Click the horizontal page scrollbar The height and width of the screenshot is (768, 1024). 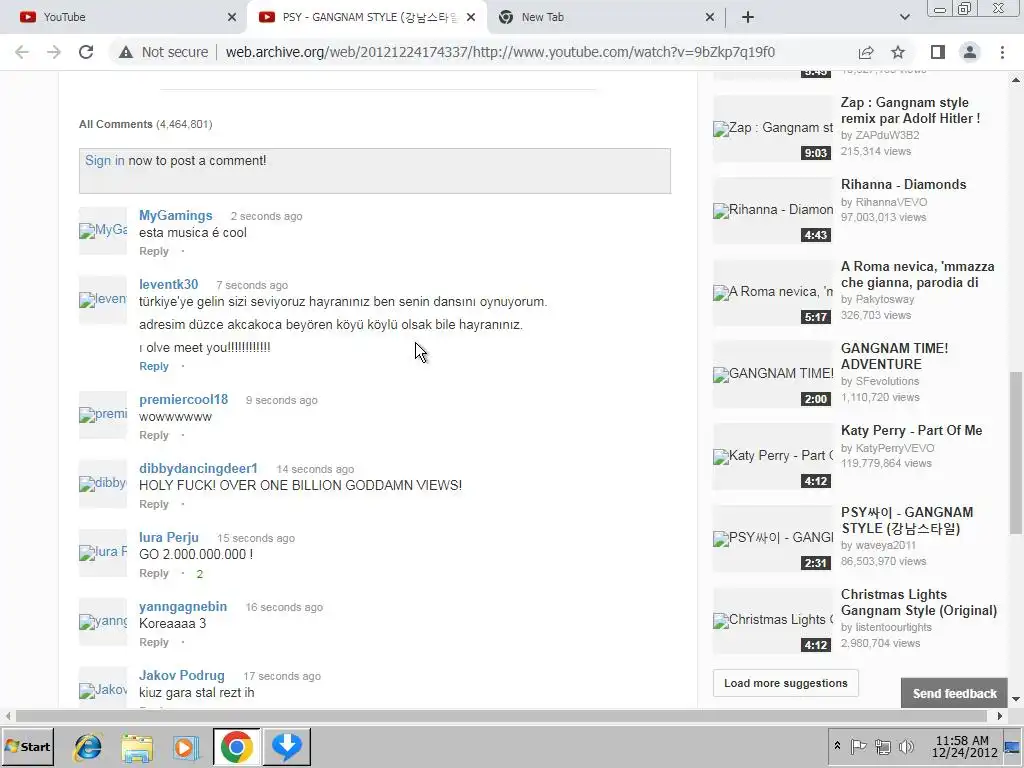502,716
